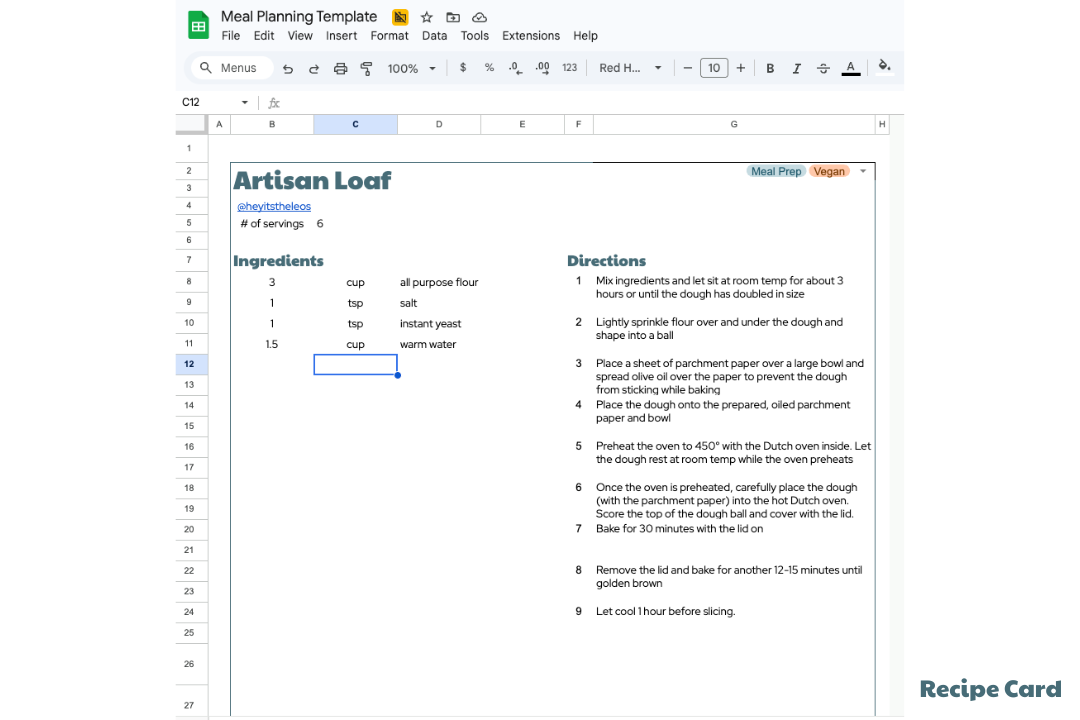This screenshot has width=1080, height=720.
Task: Print the spreadsheet
Action: 340,68
